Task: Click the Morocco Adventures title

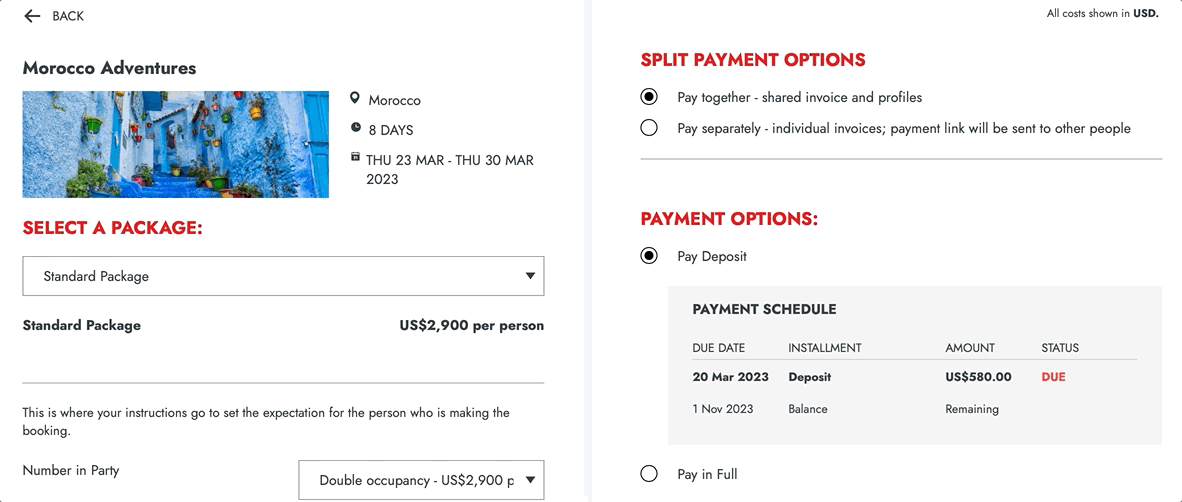Action: coord(109,68)
